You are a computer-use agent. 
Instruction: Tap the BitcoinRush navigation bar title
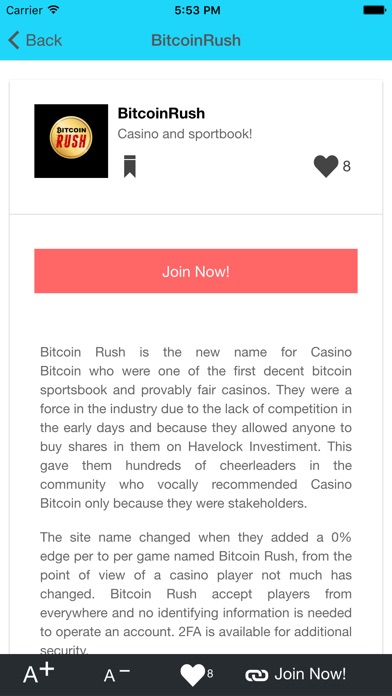pyautogui.click(x=196, y=40)
